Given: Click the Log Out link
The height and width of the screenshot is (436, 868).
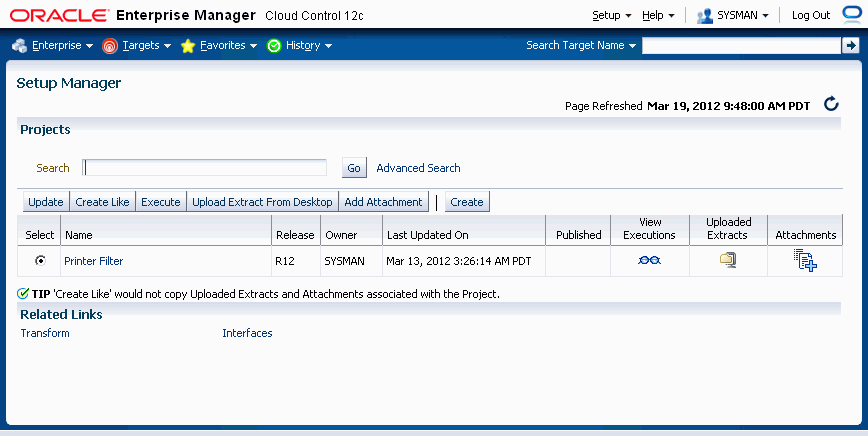Looking at the screenshot, I should (811, 15).
